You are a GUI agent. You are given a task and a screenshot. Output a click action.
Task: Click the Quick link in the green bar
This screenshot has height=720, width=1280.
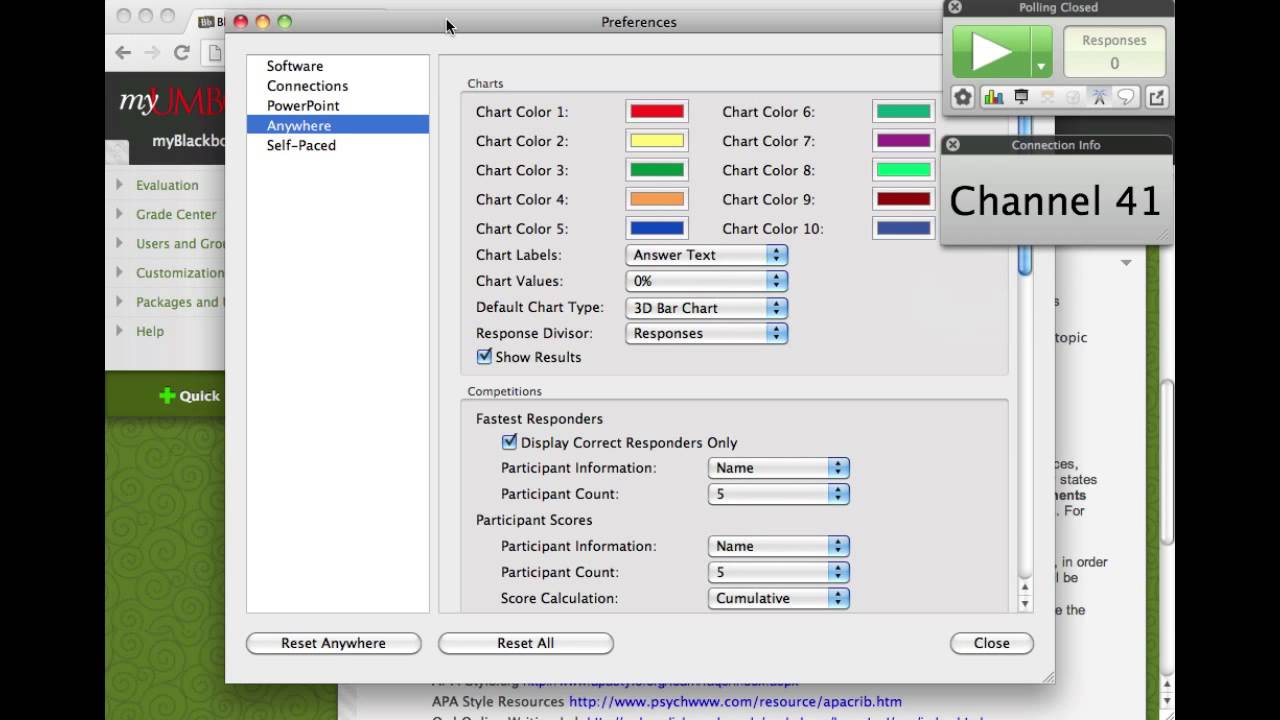199,396
